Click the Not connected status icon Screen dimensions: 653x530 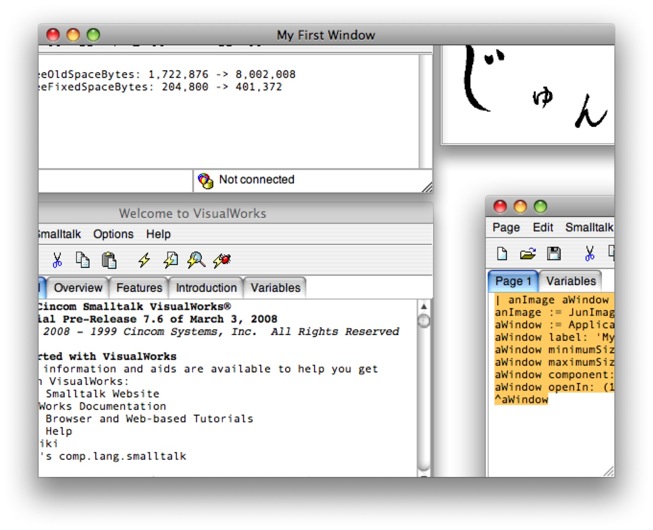[x=205, y=181]
